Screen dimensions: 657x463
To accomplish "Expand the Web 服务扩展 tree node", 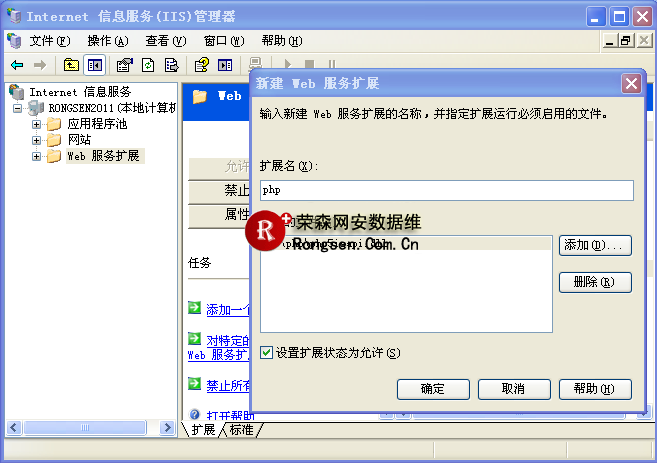I will [37, 156].
